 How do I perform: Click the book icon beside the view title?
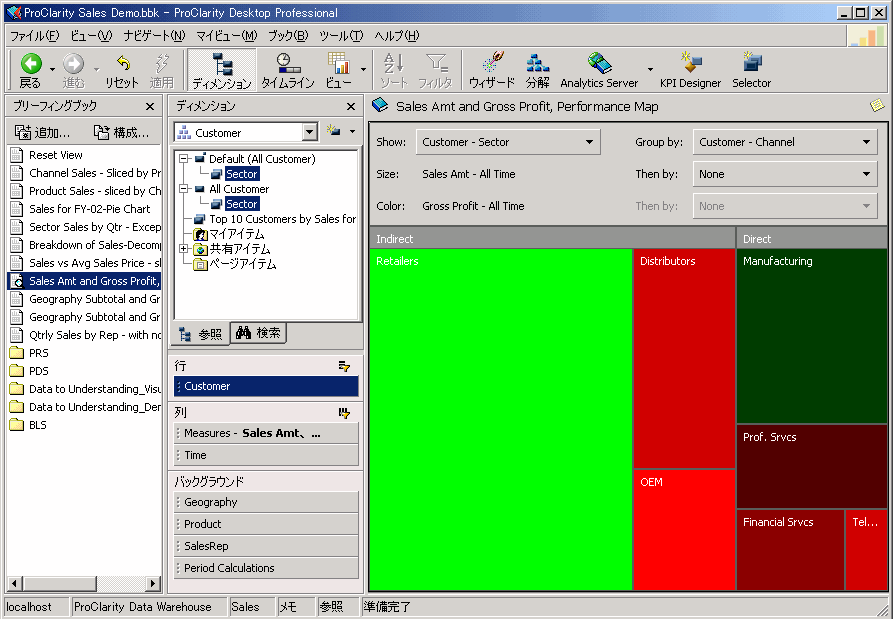pyautogui.click(x=380, y=105)
